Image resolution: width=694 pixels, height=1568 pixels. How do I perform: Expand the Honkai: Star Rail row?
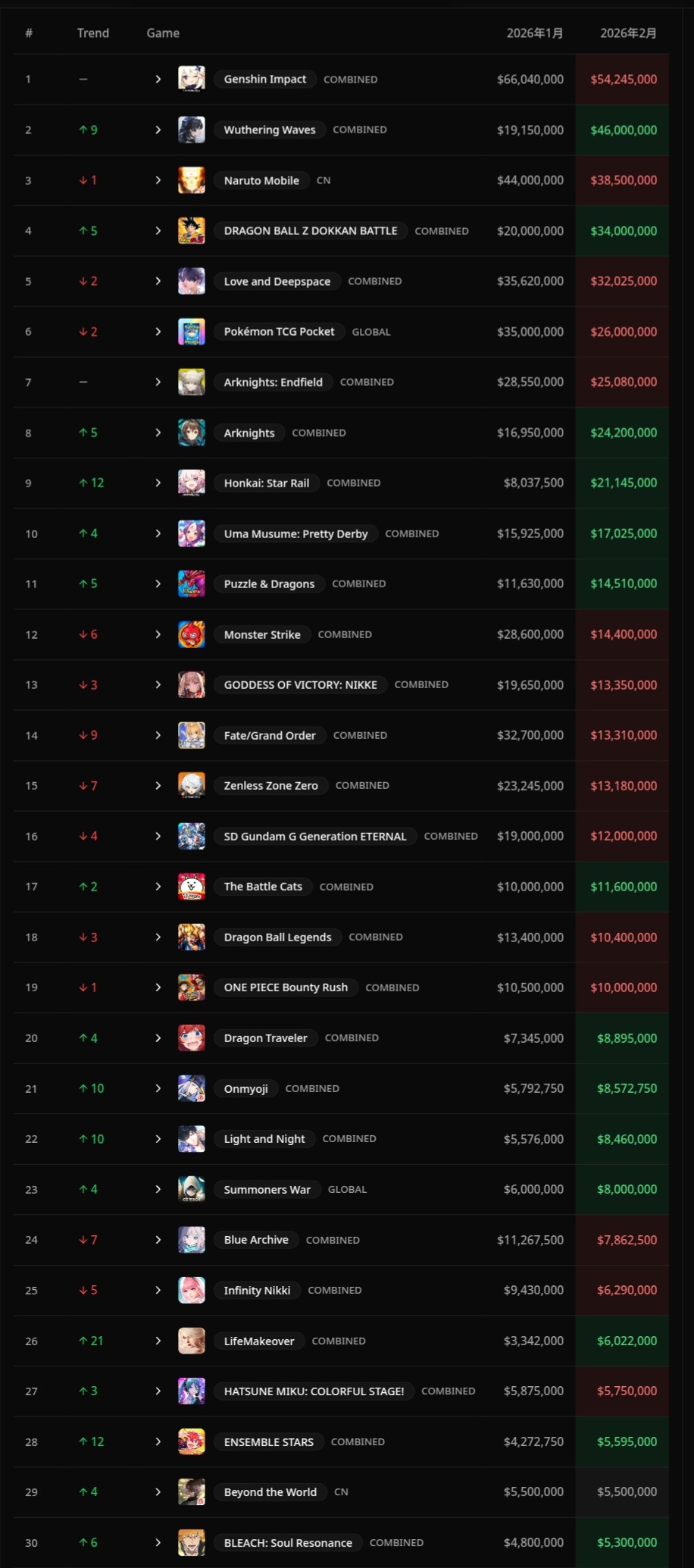158,483
